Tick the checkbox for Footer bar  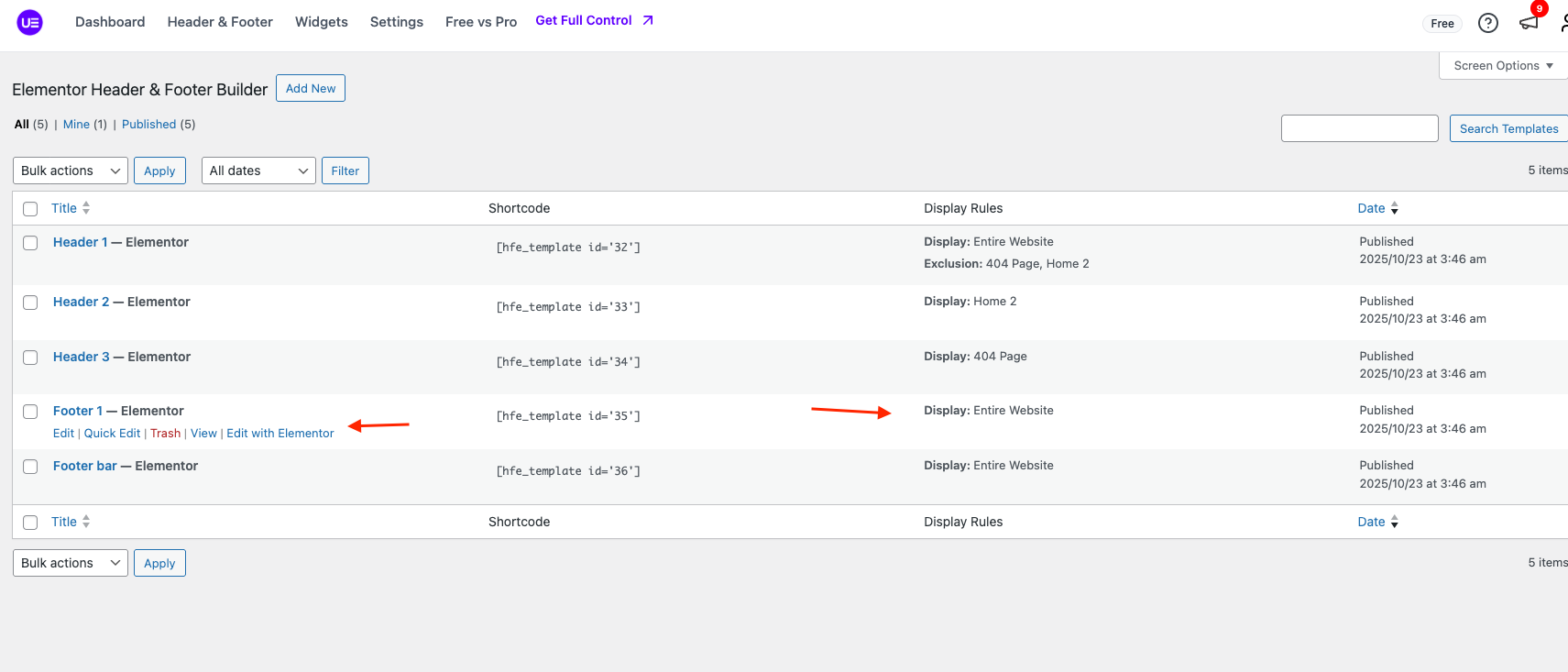pos(30,467)
